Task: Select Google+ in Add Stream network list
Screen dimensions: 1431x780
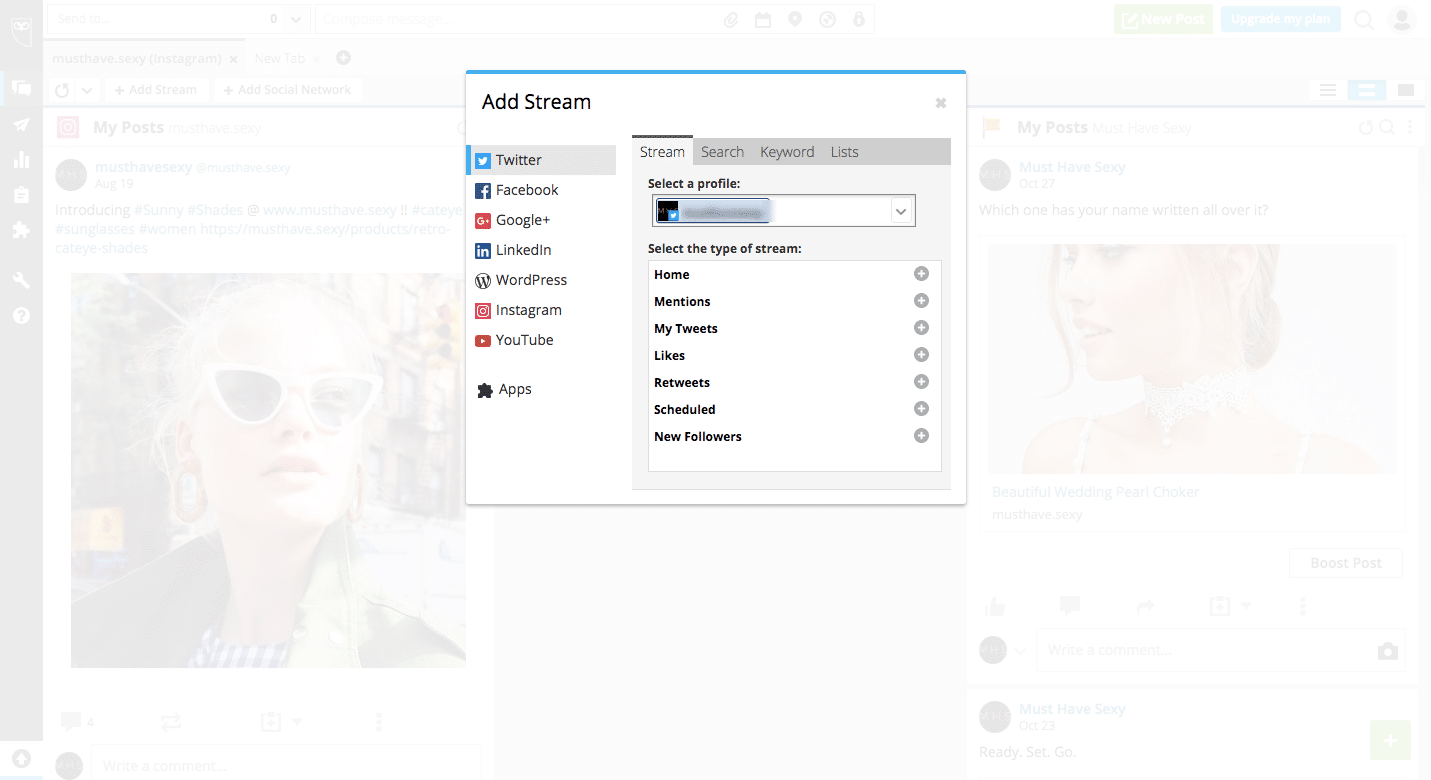Action: click(542, 220)
